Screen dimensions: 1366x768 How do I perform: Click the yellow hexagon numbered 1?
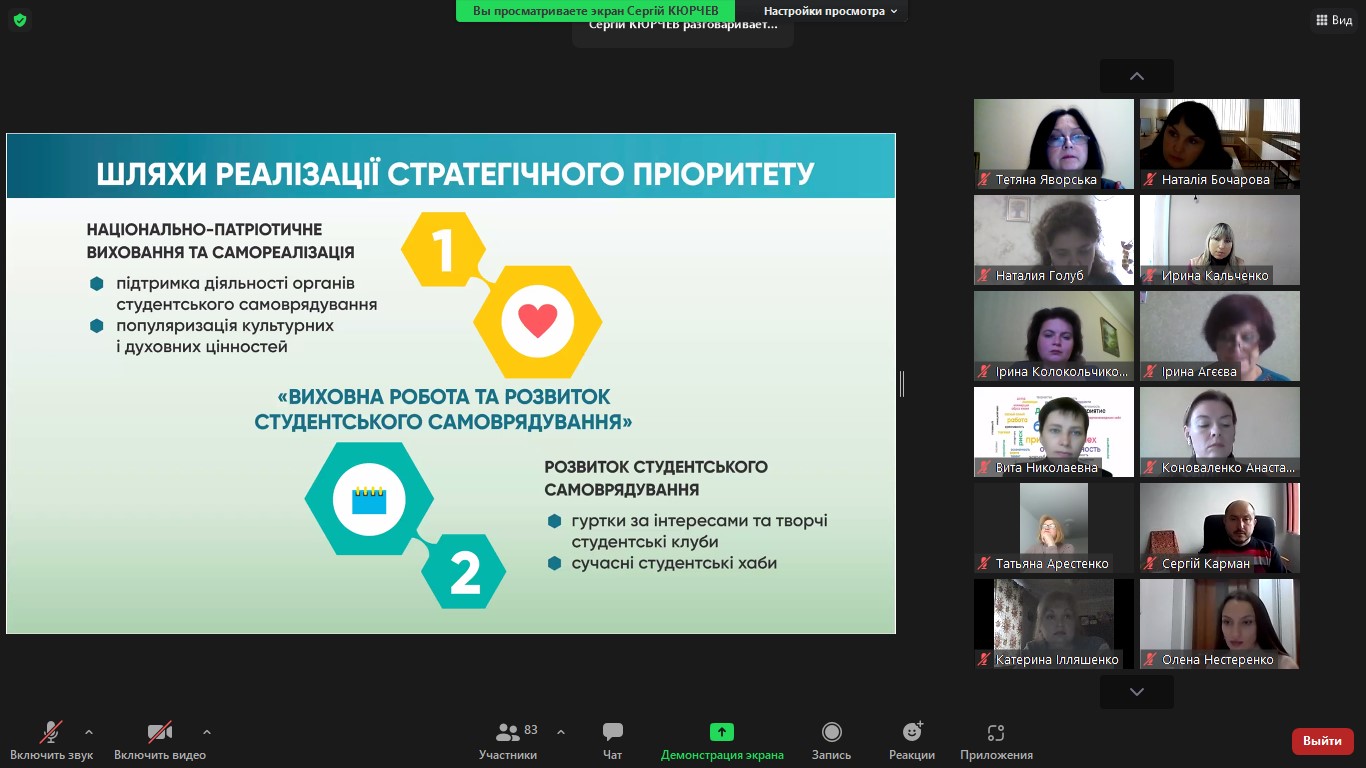point(444,249)
